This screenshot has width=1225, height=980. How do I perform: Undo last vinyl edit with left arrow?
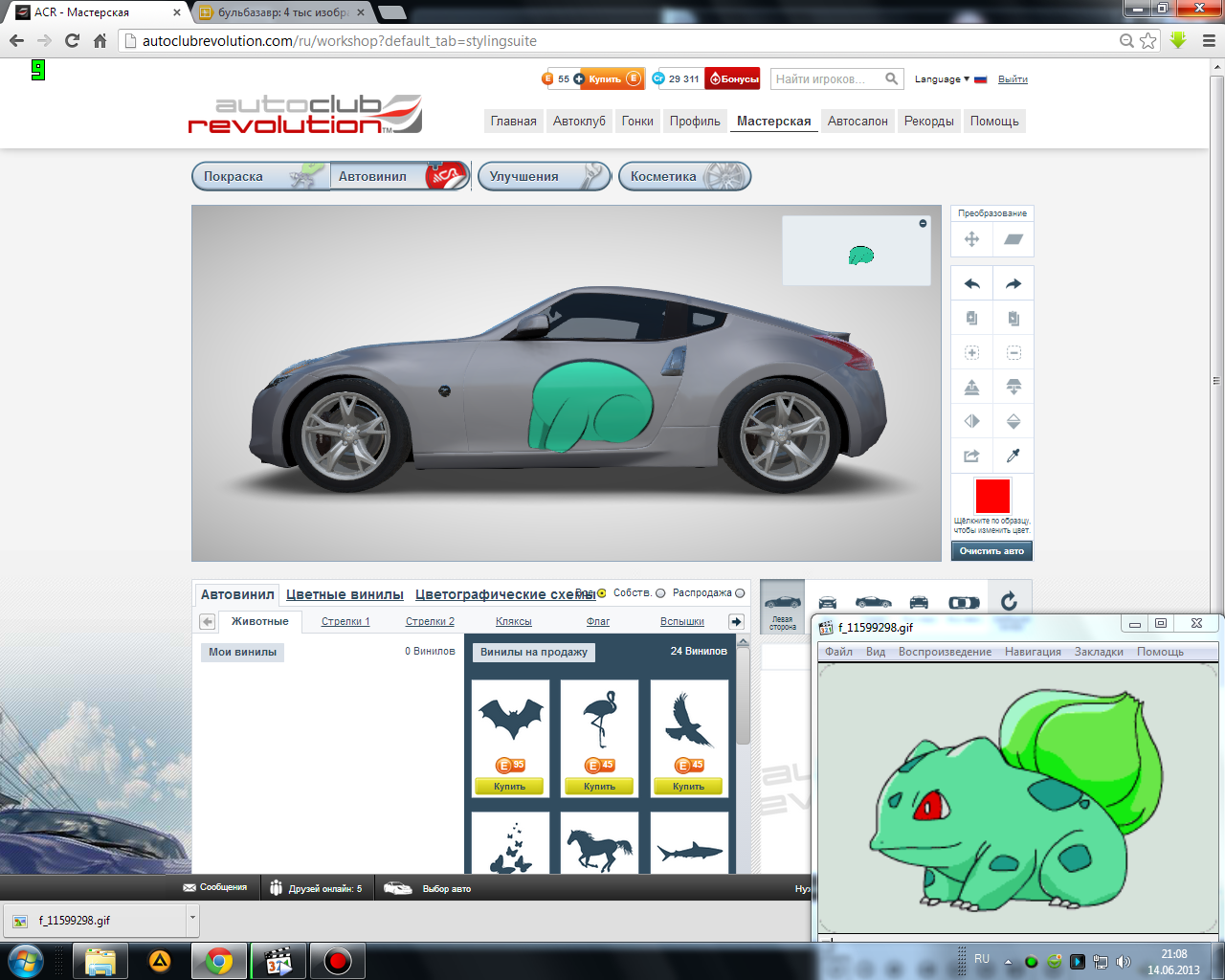click(971, 284)
